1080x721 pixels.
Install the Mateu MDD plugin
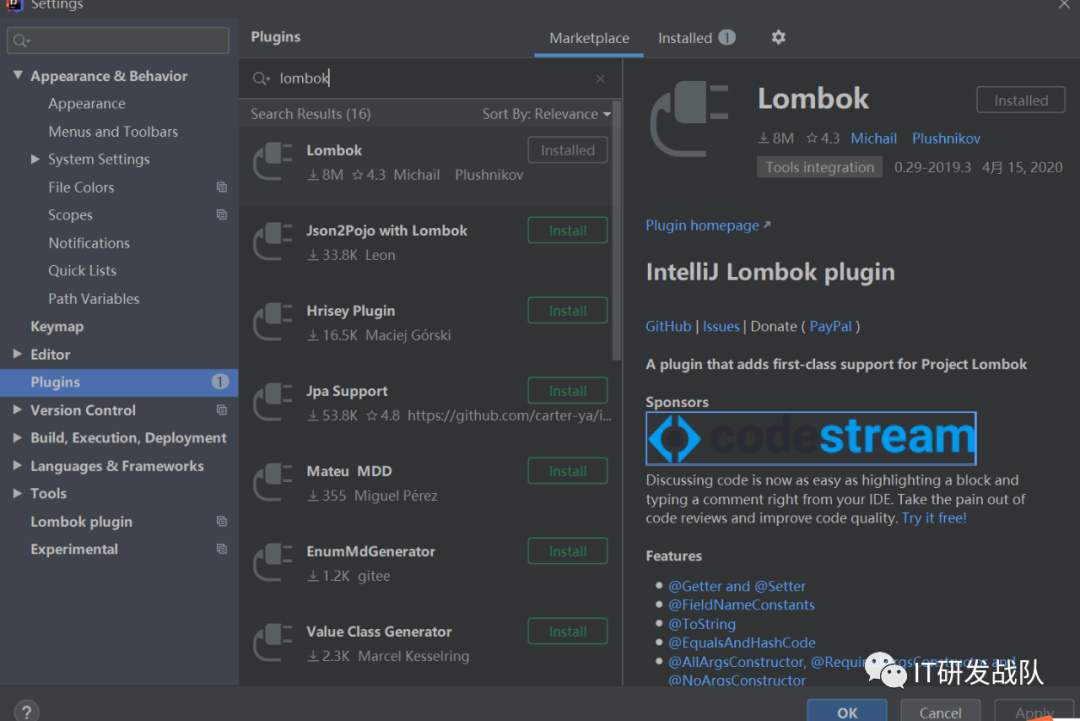pyautogui.click(x=568, y=471)
